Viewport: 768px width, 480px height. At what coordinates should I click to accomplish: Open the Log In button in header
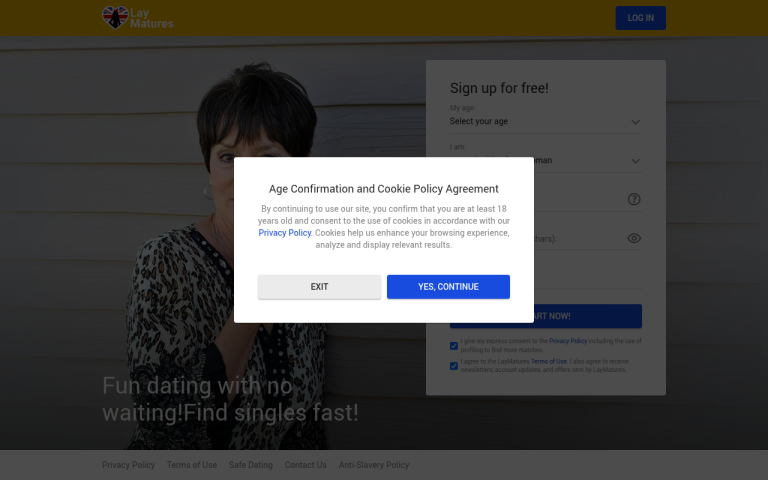641,18
